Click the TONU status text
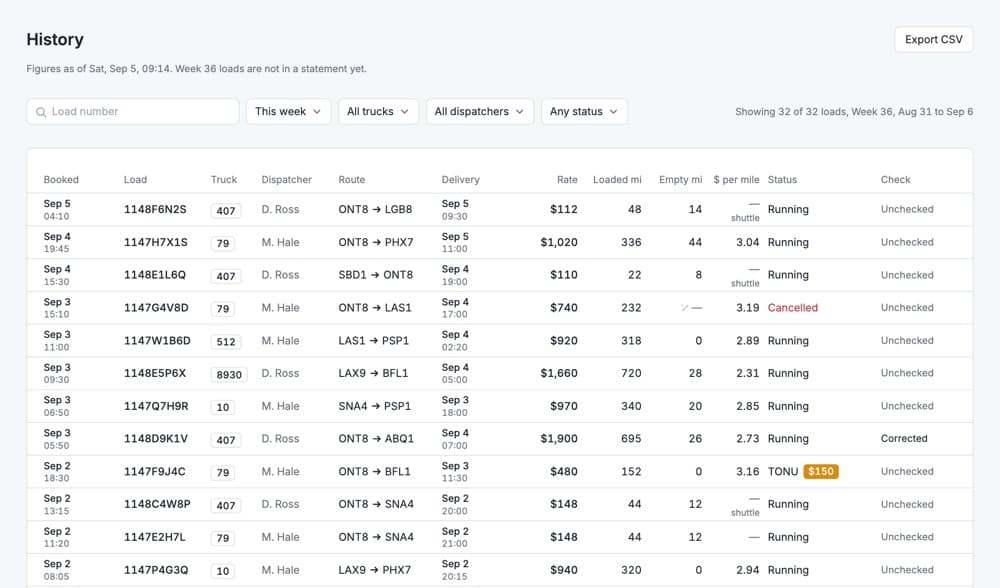The width and height of the screenshot is (1000, 588). click(783, 471)
